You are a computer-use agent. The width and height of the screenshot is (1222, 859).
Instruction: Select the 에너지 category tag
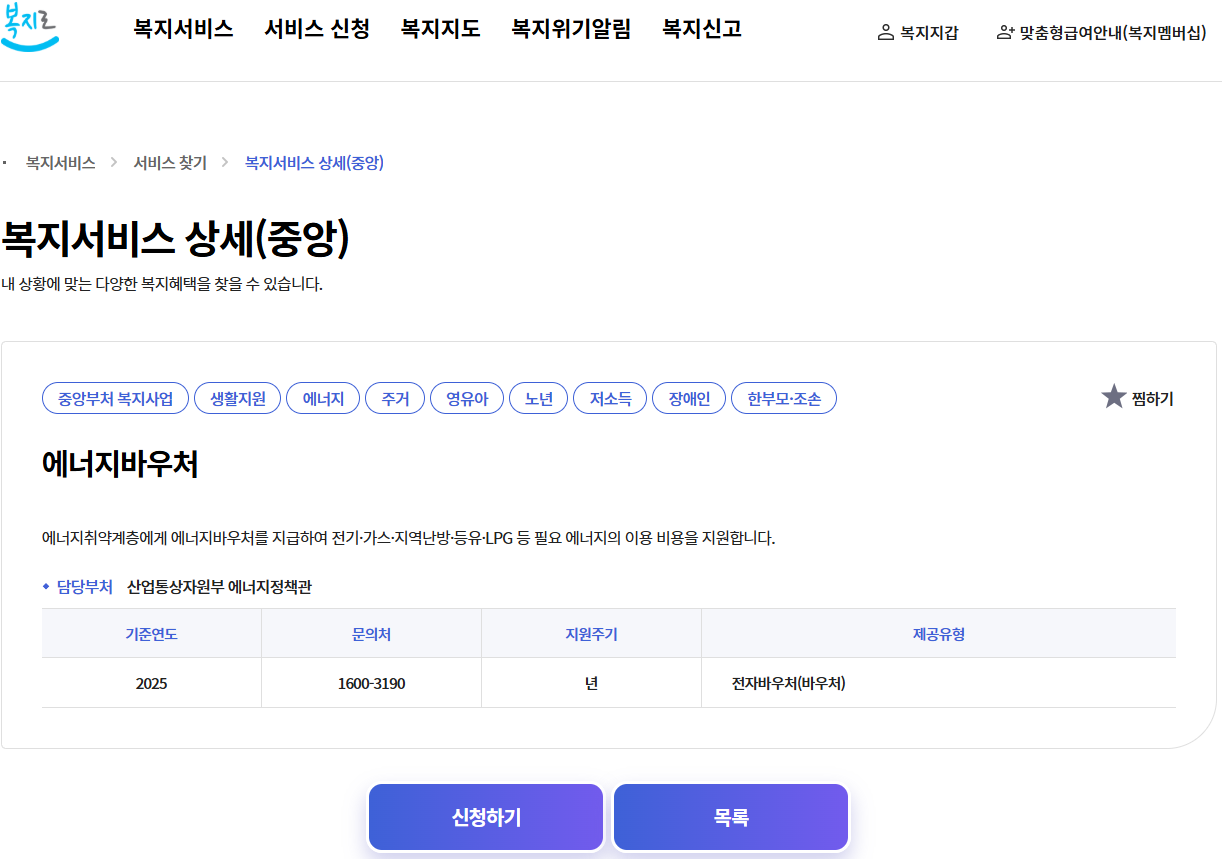(x=322, y=397)
